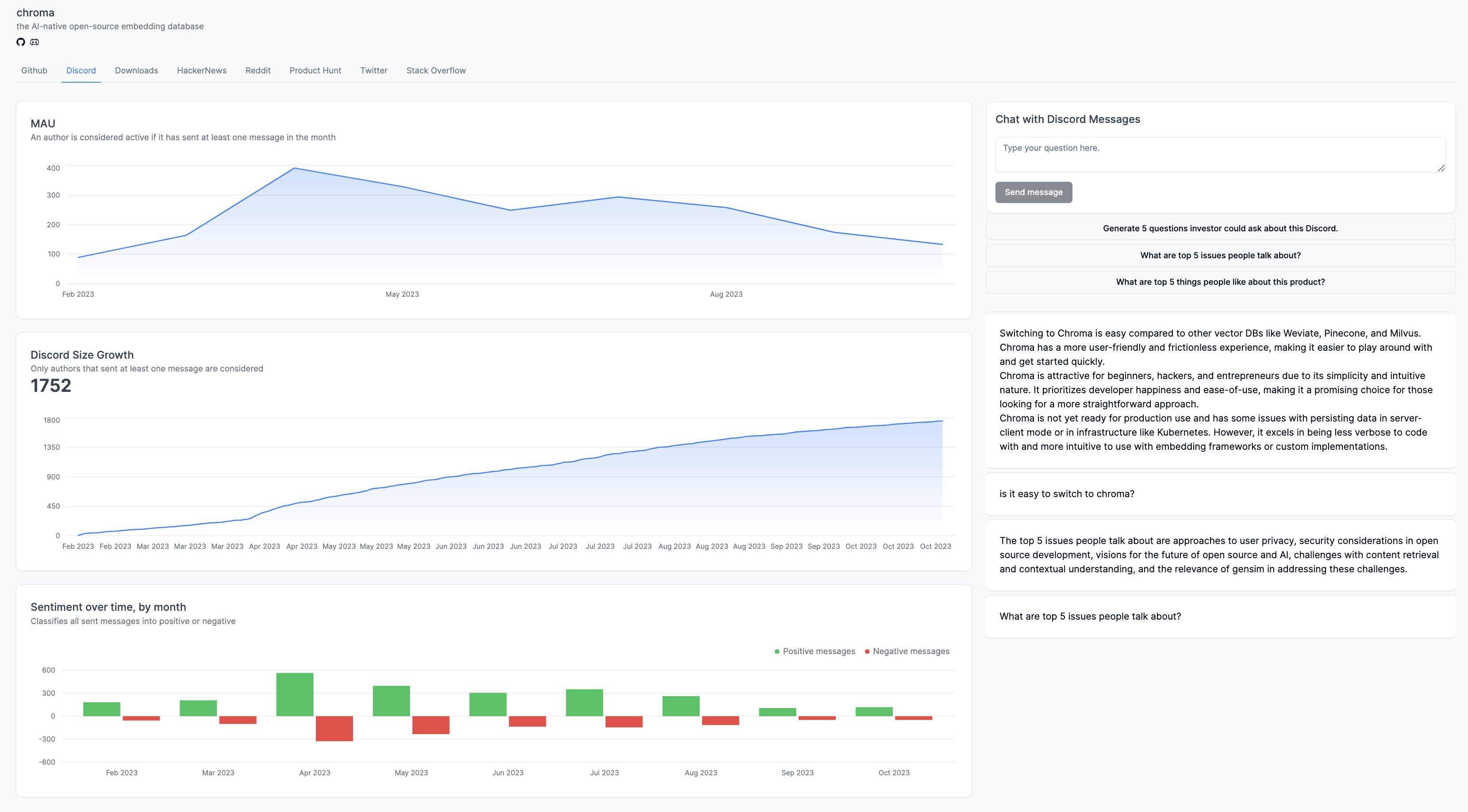The height and width of the screenshot is (812, 1468).
Task: Ask the investor questions suggestion
Action: coord(1220,229)
